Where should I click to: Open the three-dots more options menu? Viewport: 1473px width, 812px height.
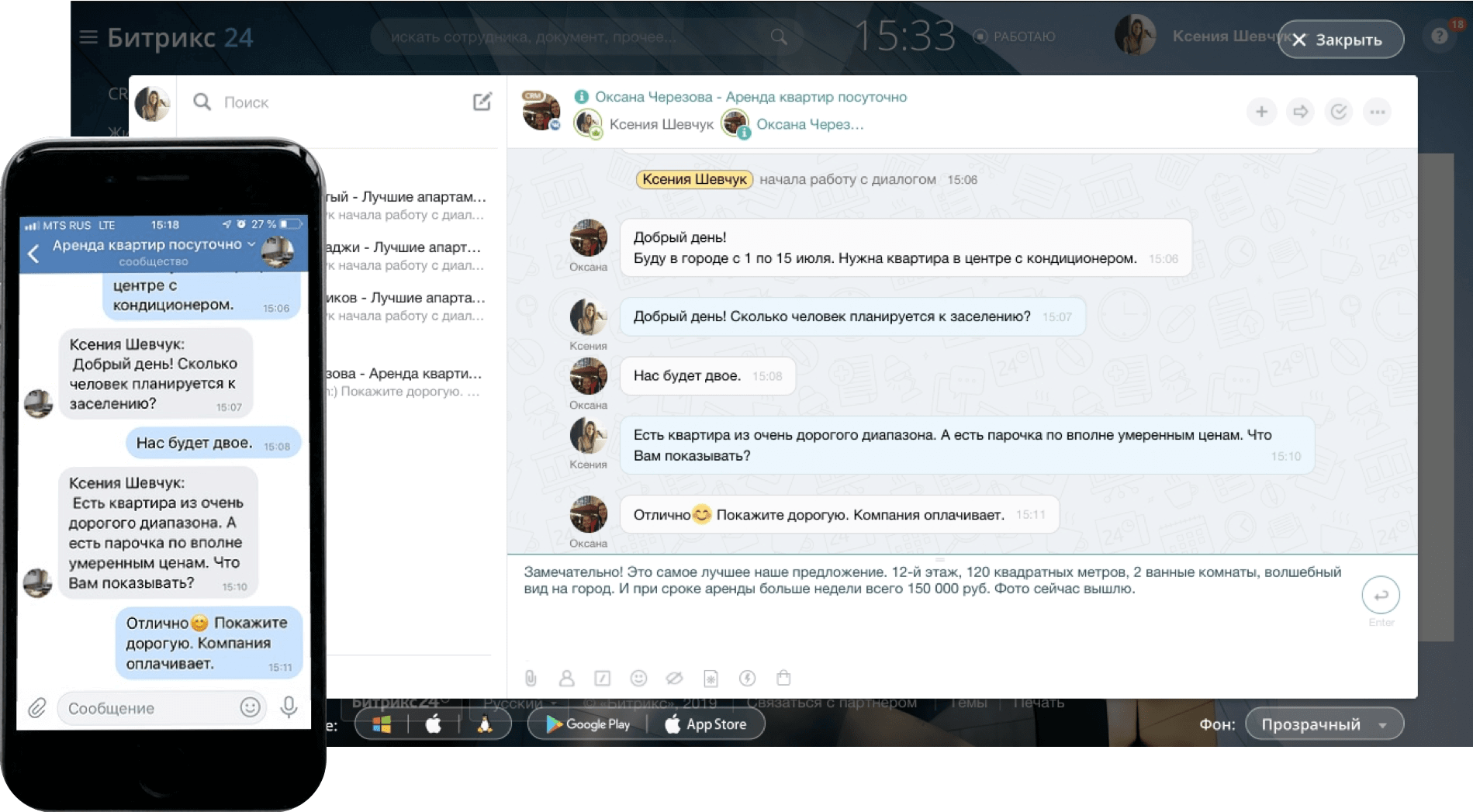1378,112
